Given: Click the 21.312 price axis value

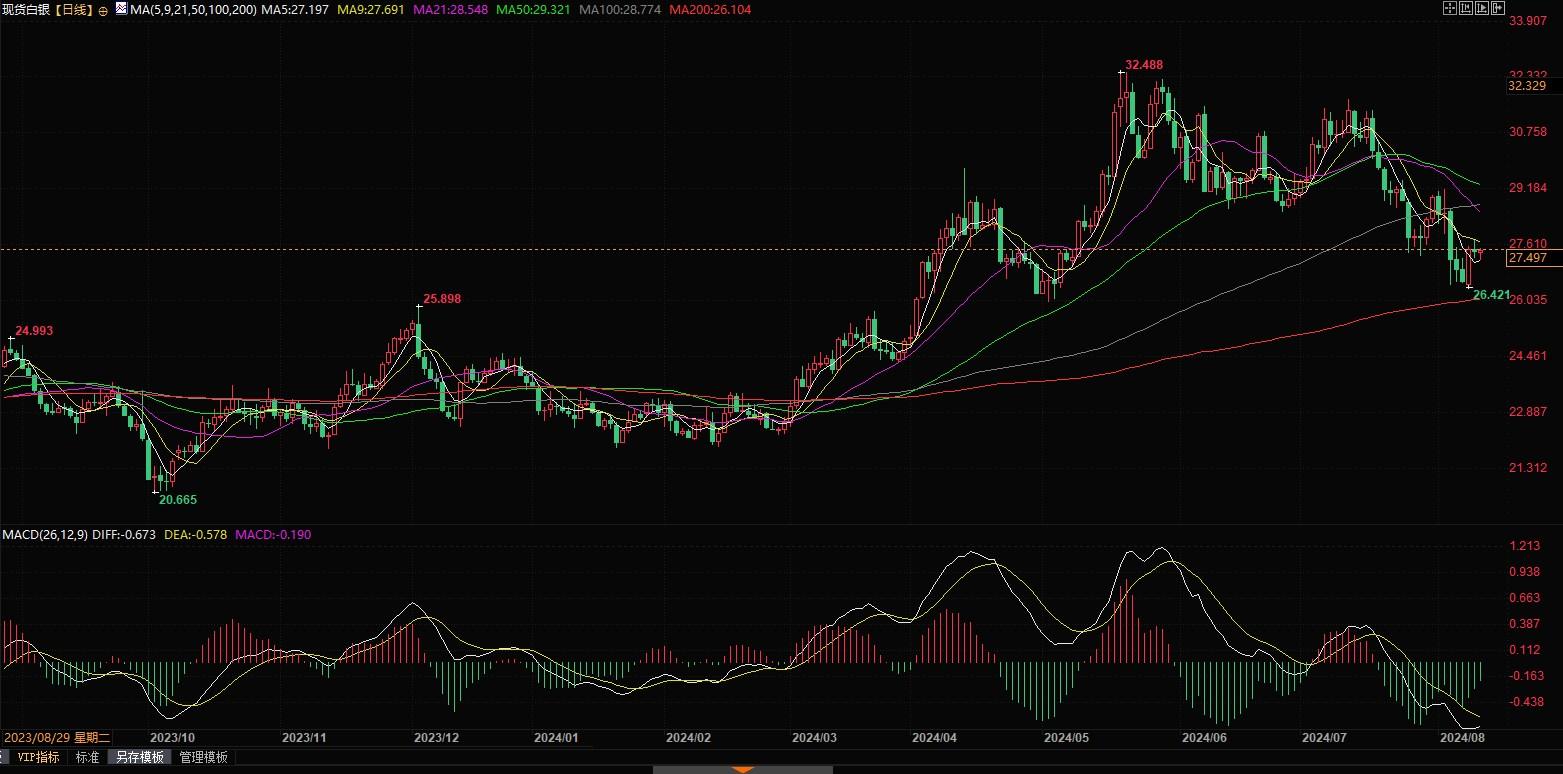Looking at the screenshot, I should [x=1528, y=468].
